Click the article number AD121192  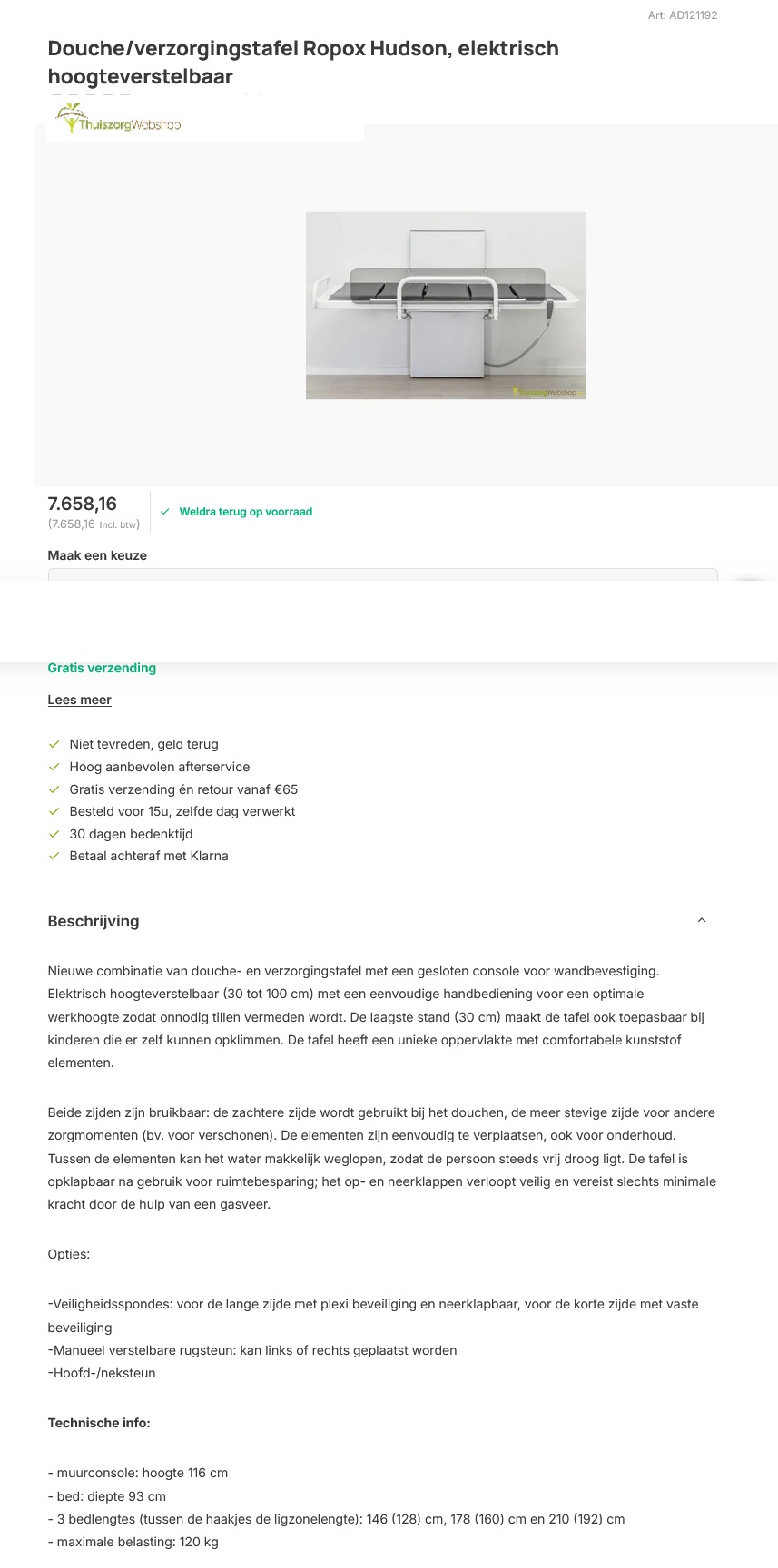click(681, 15)
